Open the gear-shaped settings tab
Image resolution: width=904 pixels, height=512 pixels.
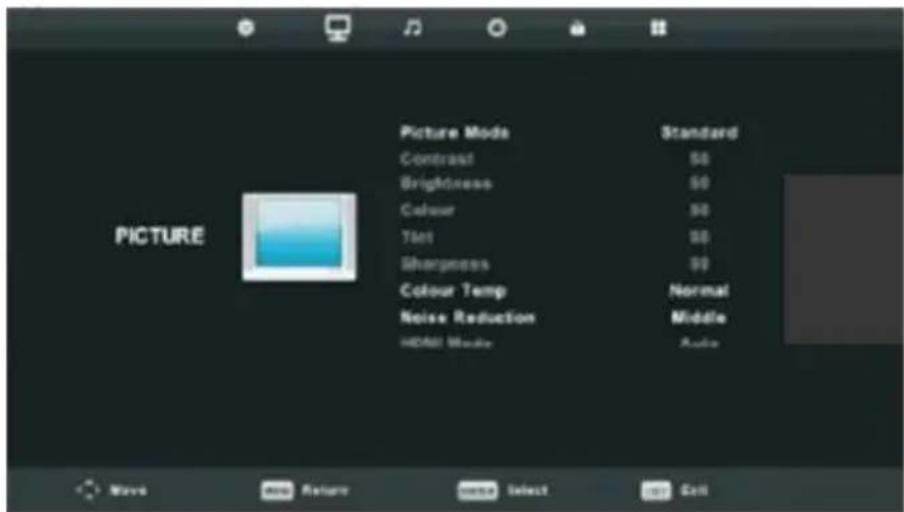(x=246, y=28)
